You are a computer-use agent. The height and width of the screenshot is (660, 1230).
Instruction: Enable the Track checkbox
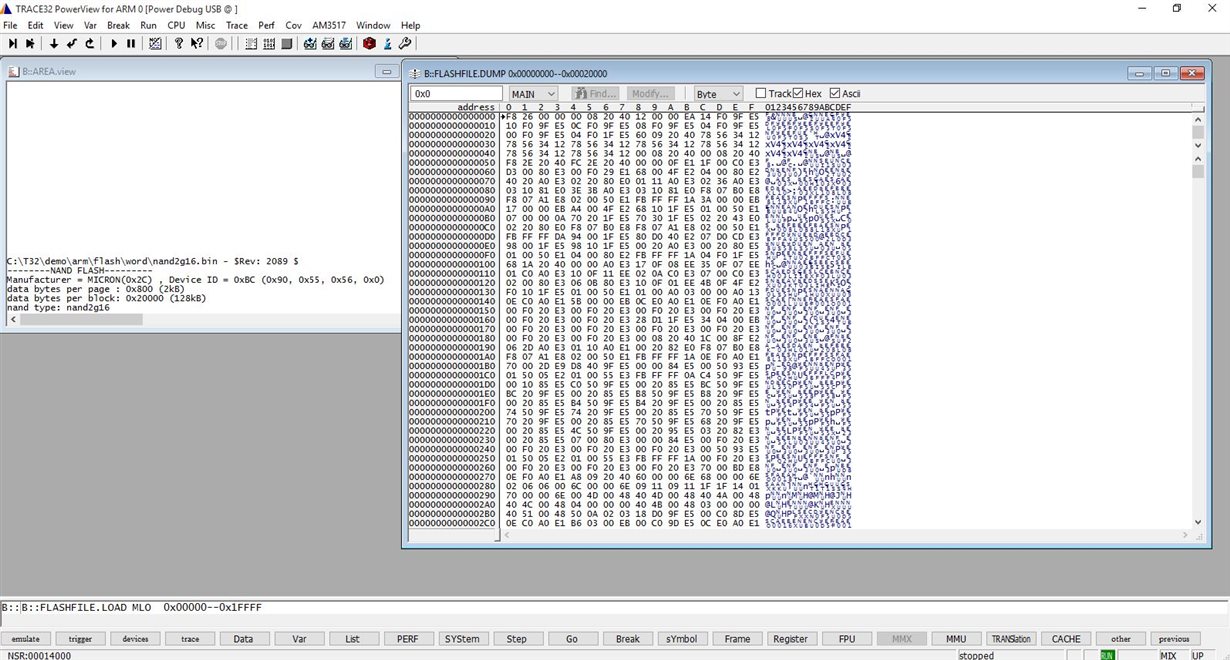coord(761,93)
